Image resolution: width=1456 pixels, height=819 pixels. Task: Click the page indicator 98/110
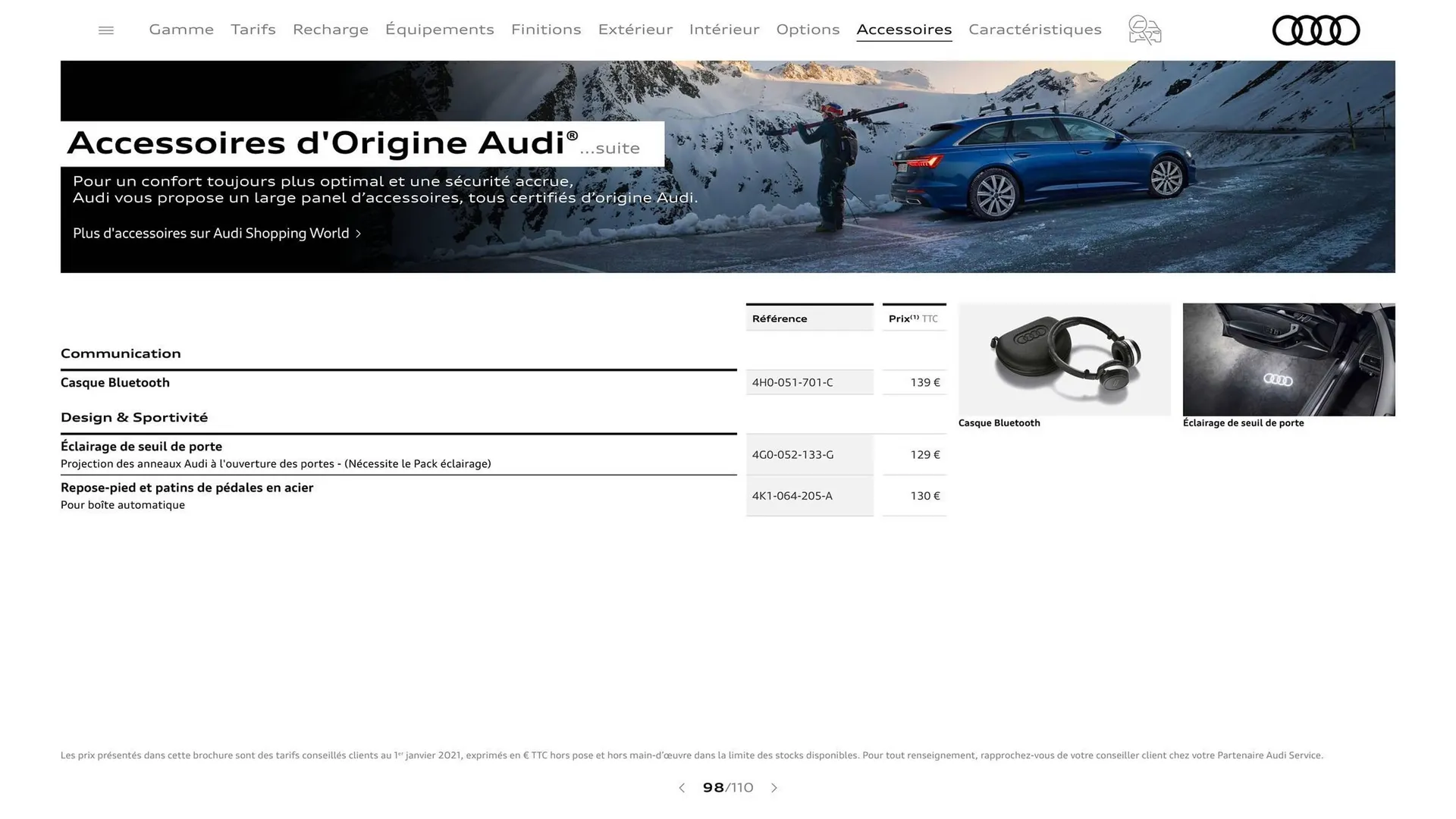(x=726, y=788)
